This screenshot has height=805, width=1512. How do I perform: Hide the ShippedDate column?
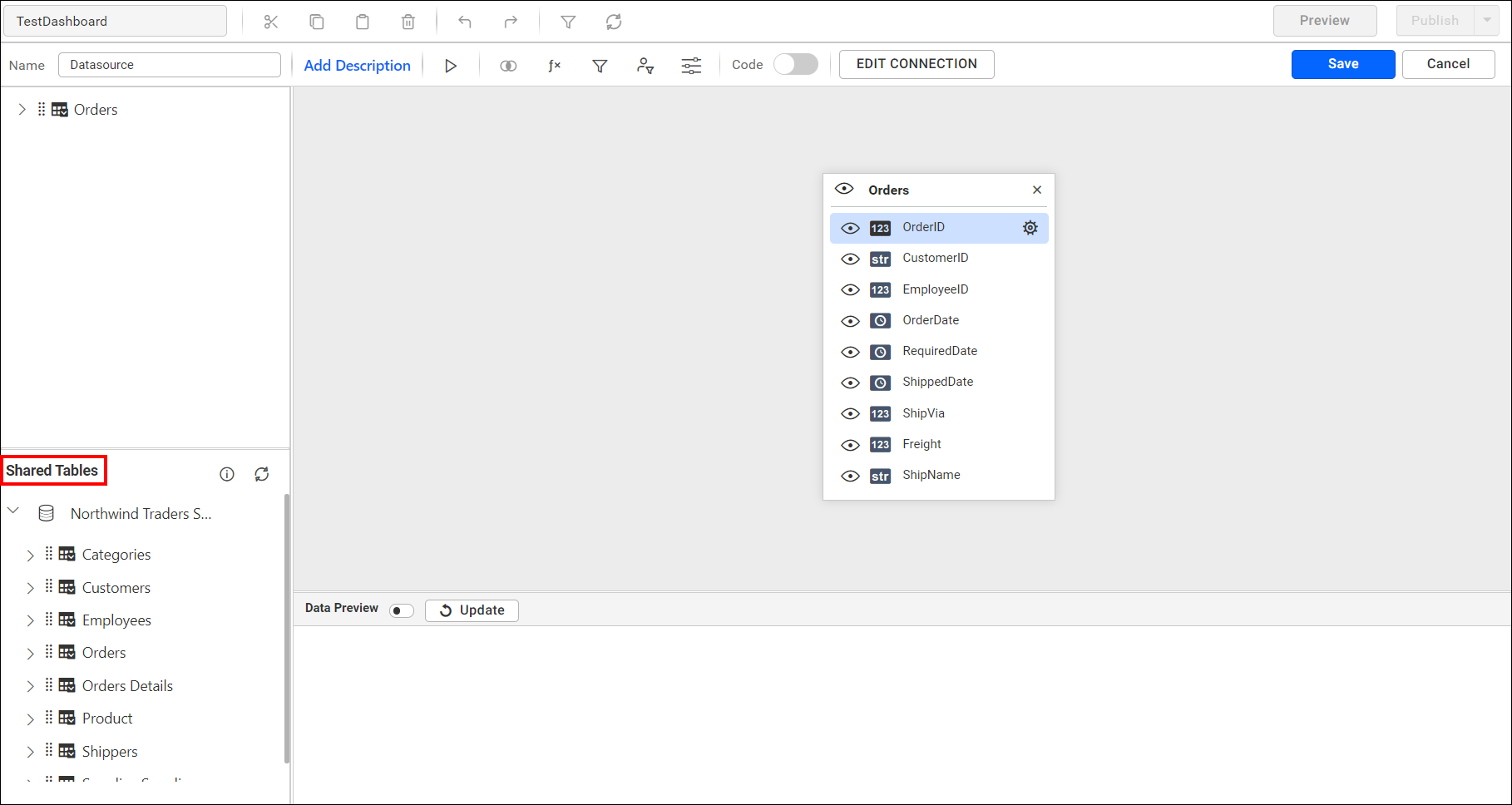click(x=850, y=383)
